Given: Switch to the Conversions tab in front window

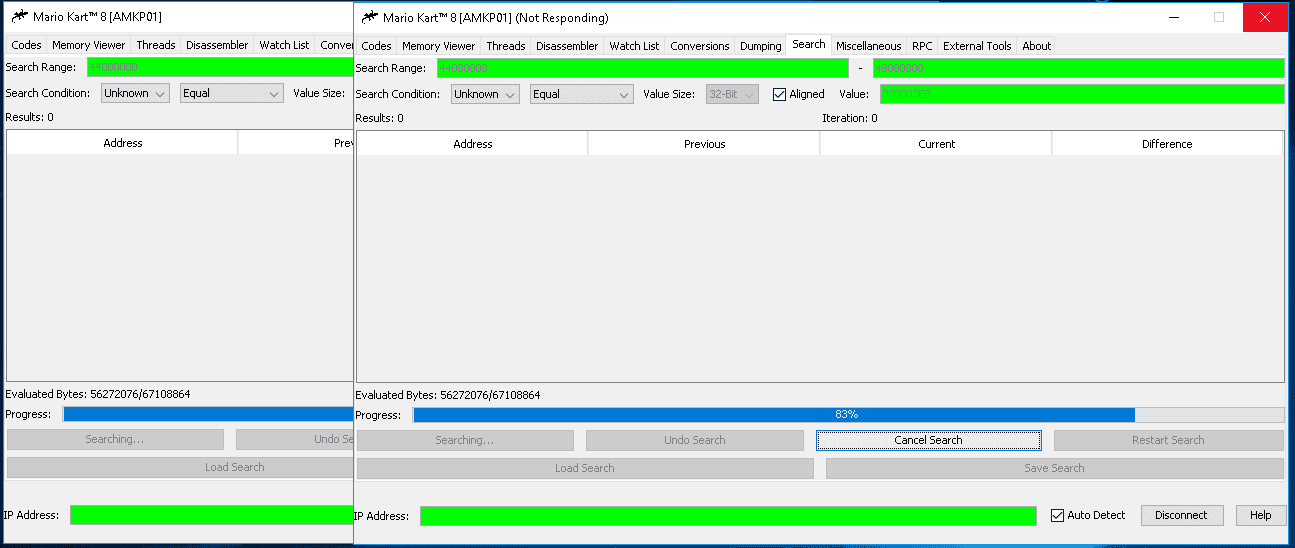Looking at the screenshot, I should coord(700,46).
